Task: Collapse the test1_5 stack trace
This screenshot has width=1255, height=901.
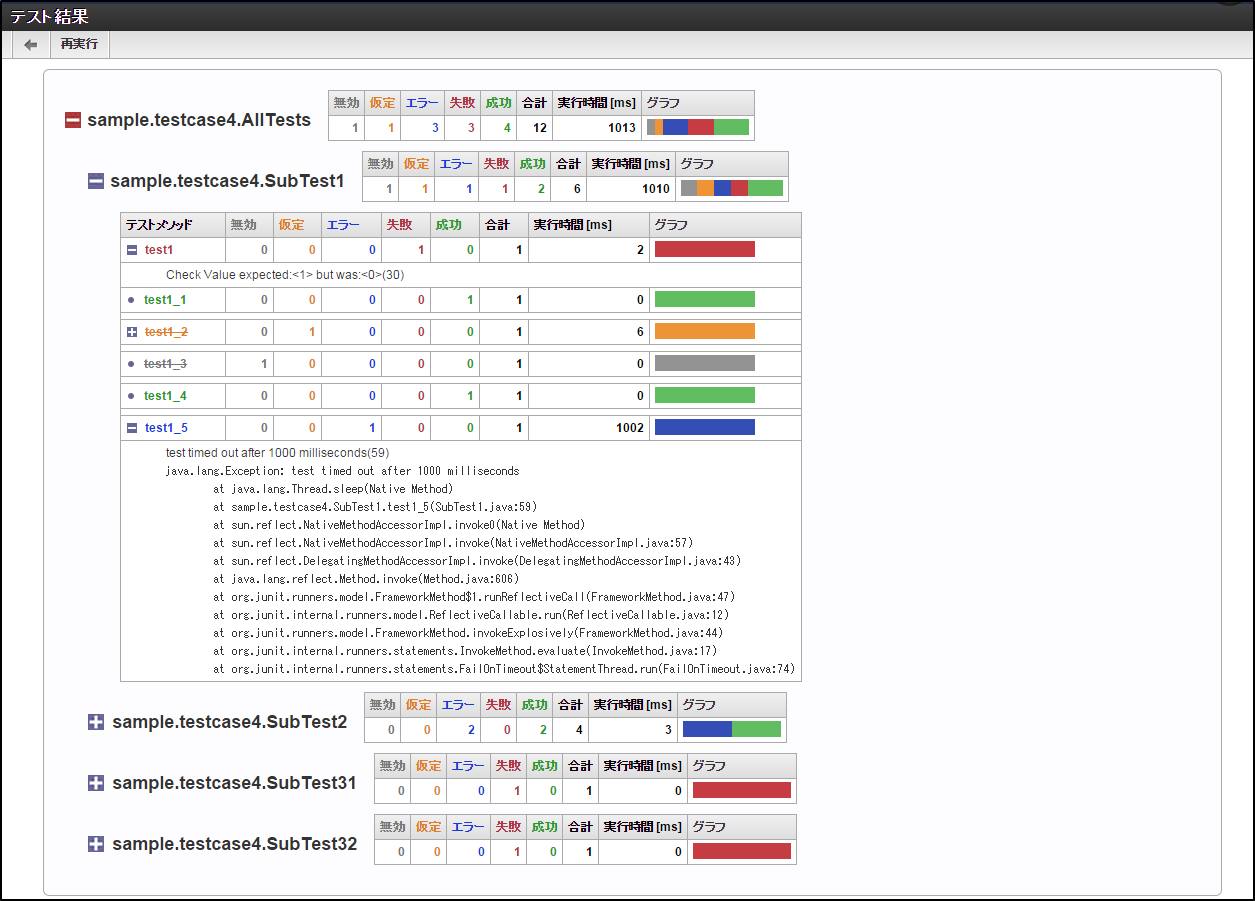Action: tap(132, 428)
